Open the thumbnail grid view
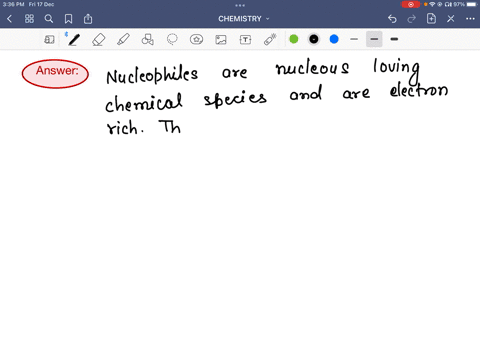The height and width of the screenshot is (360, 480). [29, 19]
